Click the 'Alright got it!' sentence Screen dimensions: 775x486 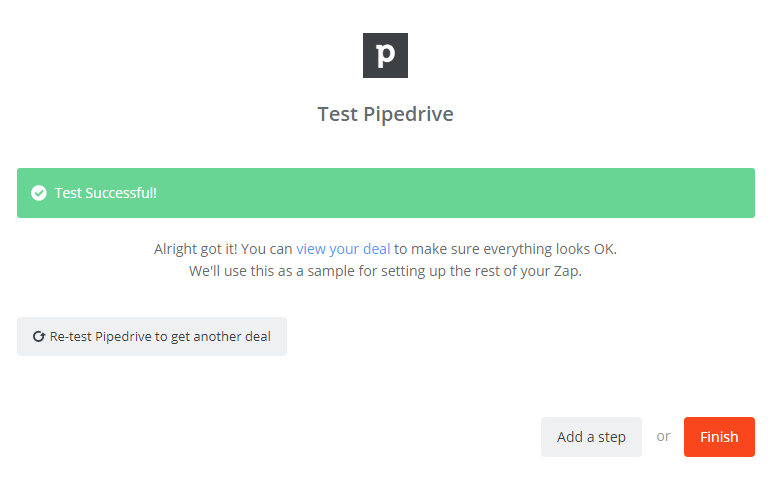coord(385,249)
